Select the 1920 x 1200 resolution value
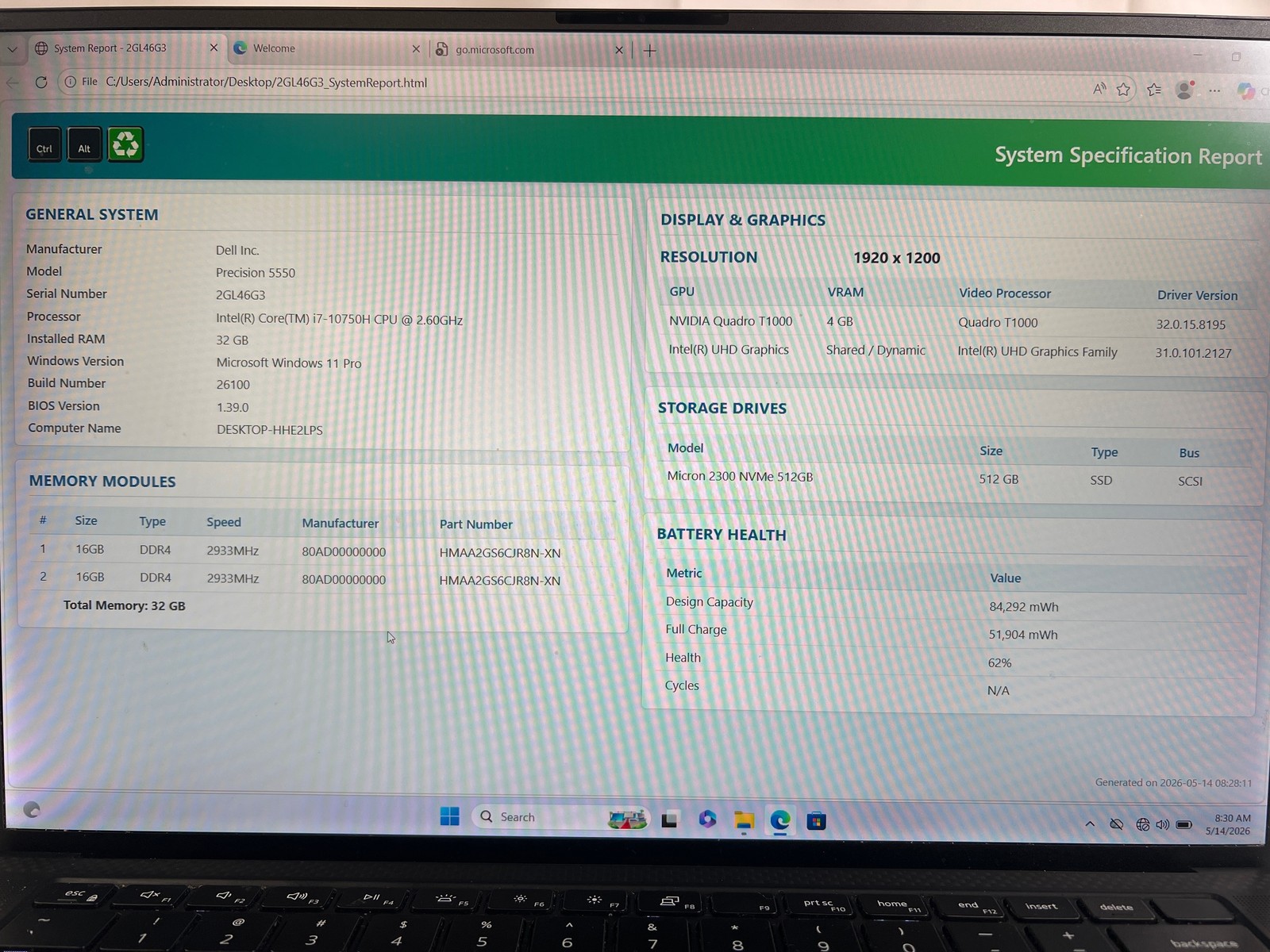Viewport: 1270px width, 952px height. (897, 258)
